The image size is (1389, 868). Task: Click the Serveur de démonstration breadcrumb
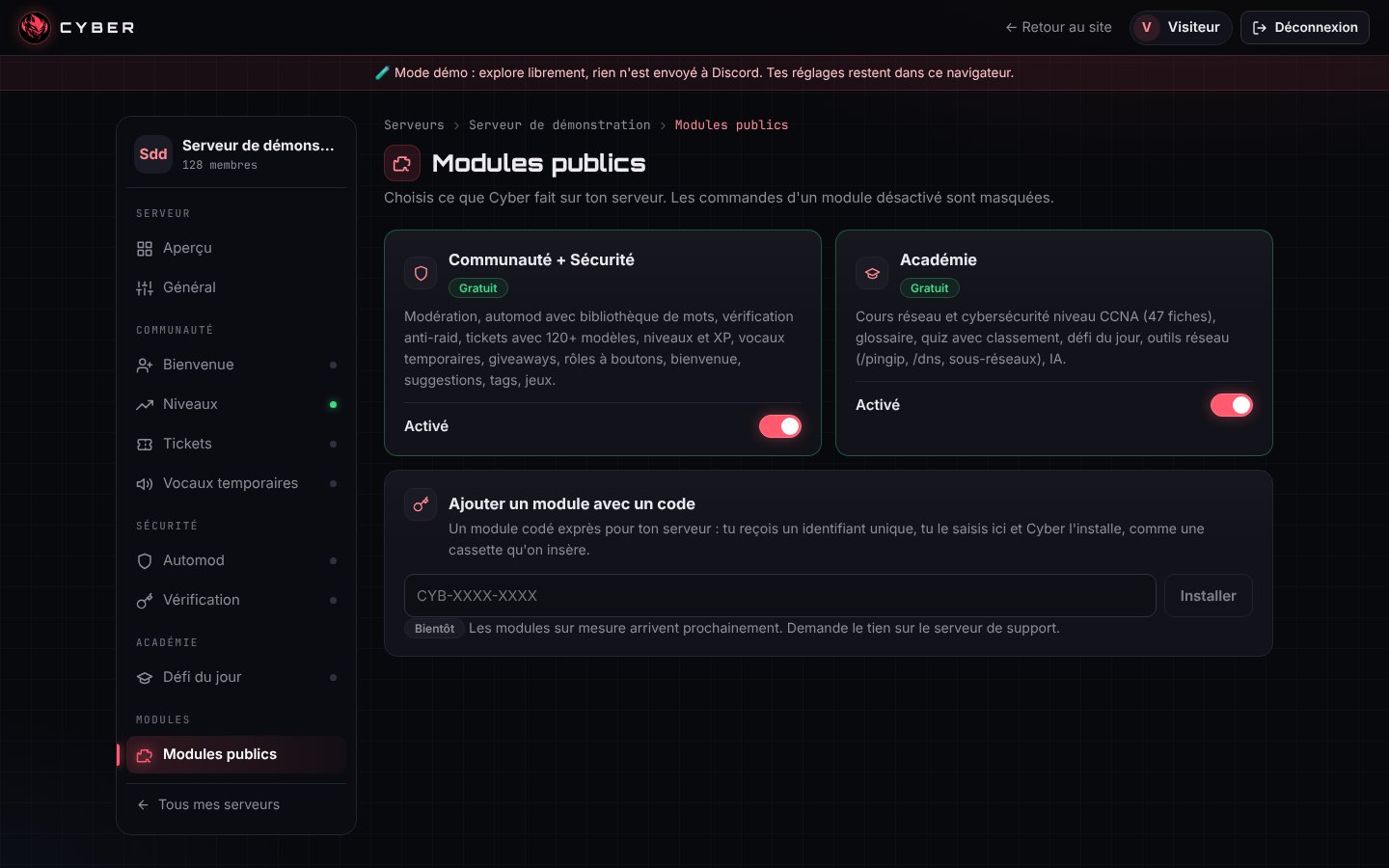(x=559, y=125)
